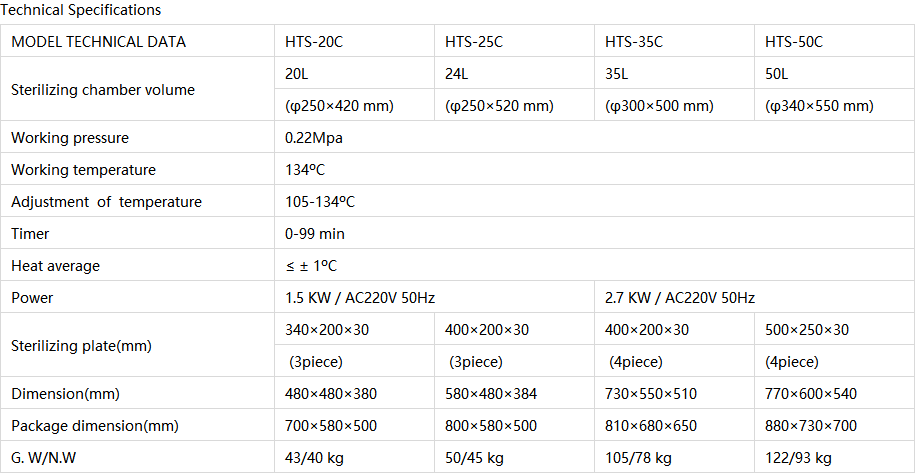Screen dimensions: 915x474
Task: Click the "(φ300×500 mm)" chamber size cell
Action: (x=659, y=106)
